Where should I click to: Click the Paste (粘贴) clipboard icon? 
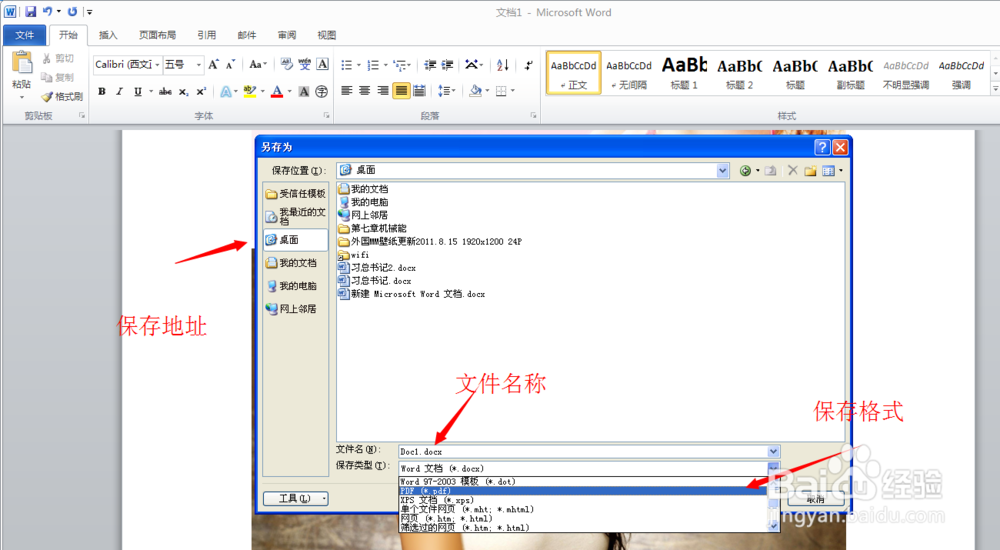tap(22, 63)
